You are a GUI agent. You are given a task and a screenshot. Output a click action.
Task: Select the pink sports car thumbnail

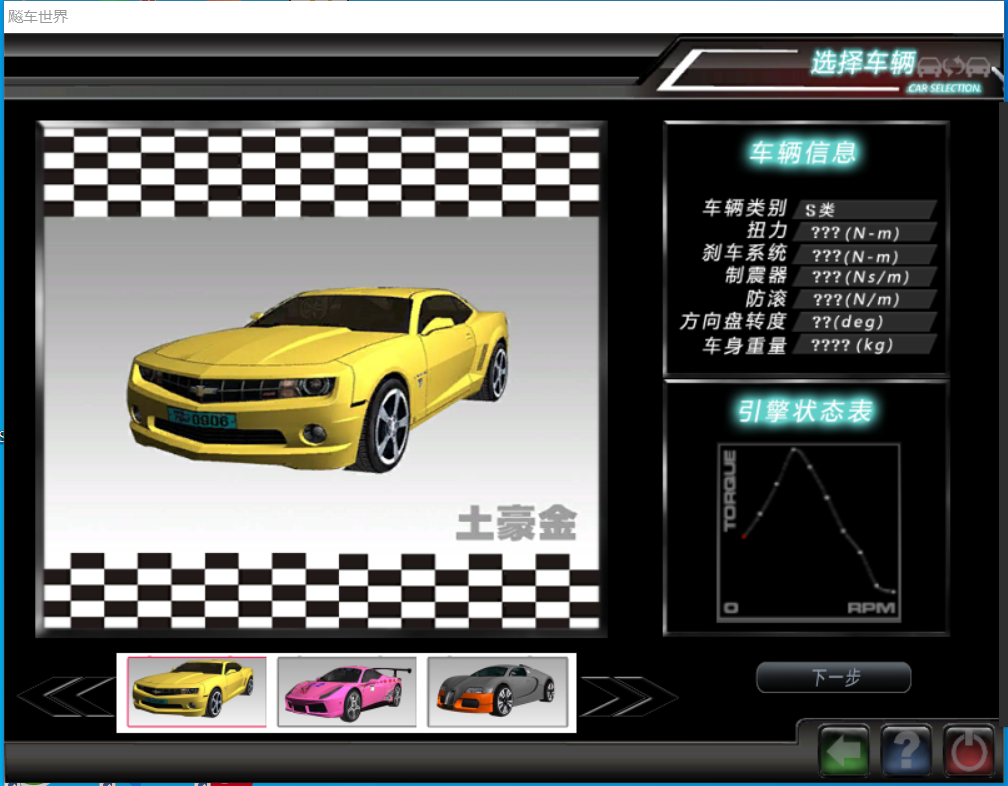[346, 692]
